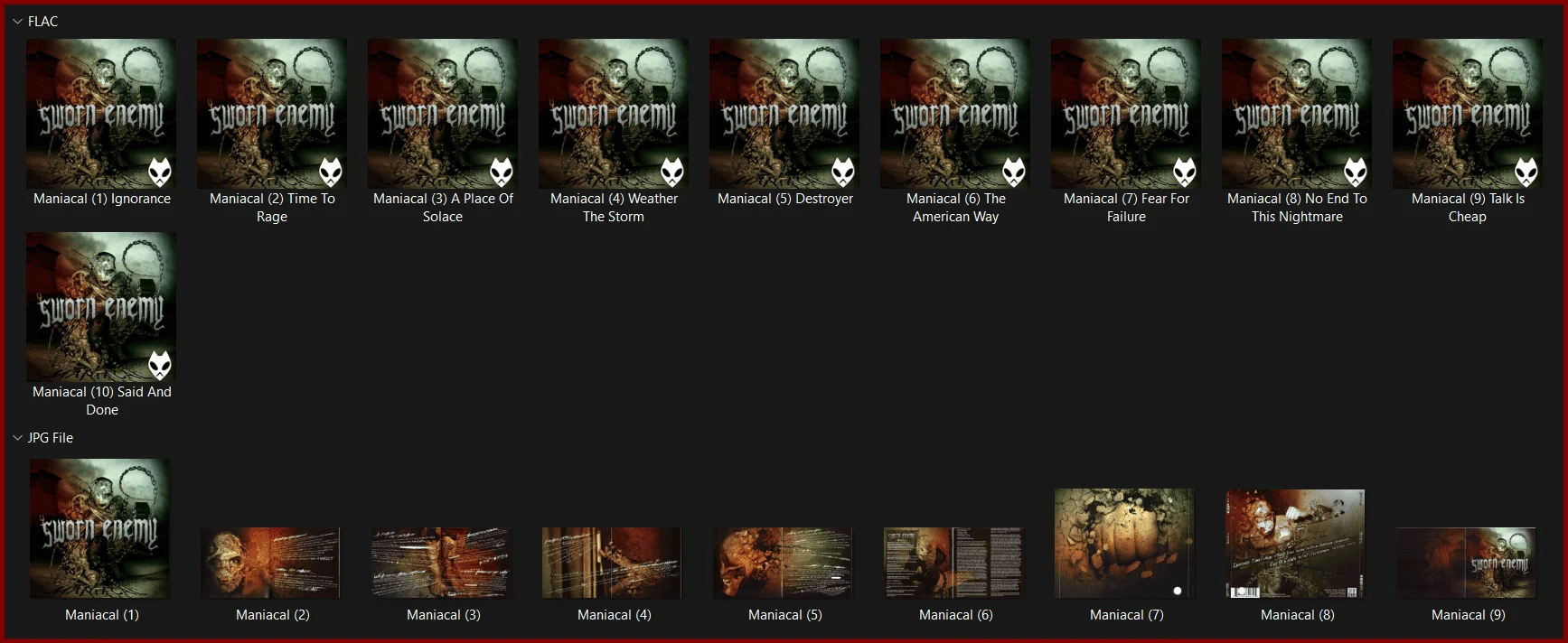Select the Maniacal (1) JPG cover image
Viewport: 1568px width, 643px height.
[x=99, y=528]
